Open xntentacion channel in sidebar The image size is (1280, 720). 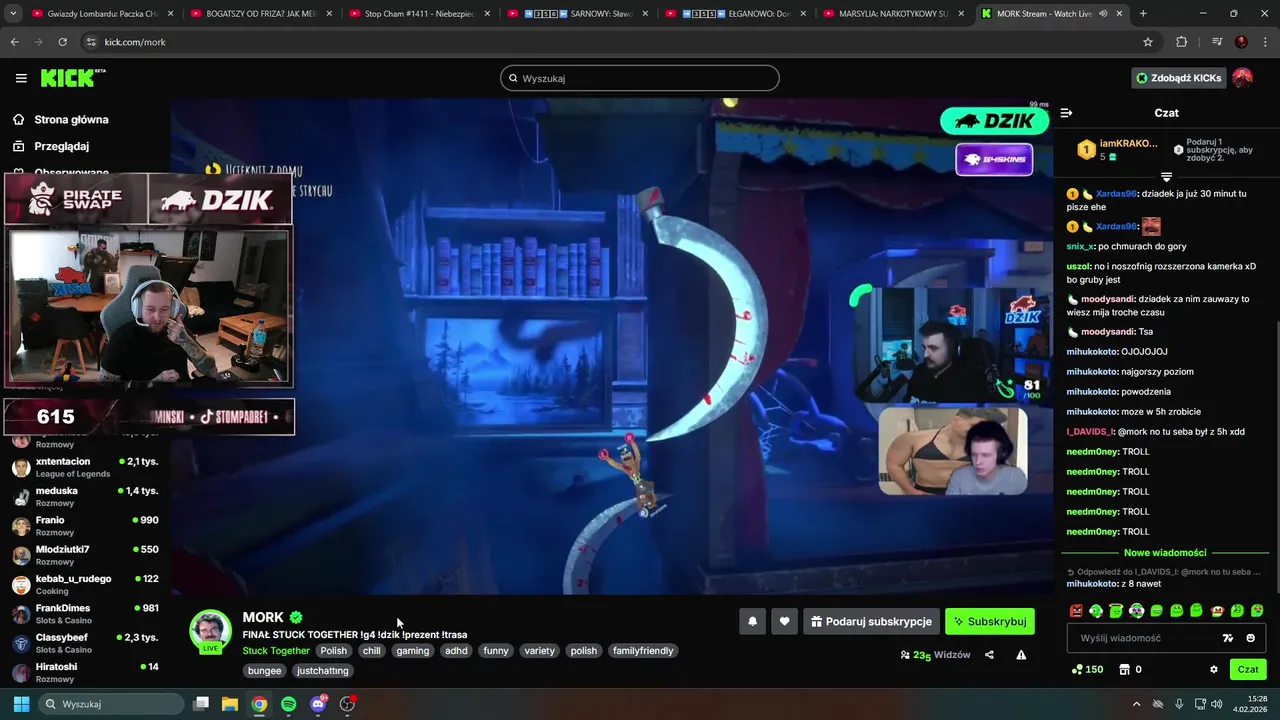click(x=85, y=467)
